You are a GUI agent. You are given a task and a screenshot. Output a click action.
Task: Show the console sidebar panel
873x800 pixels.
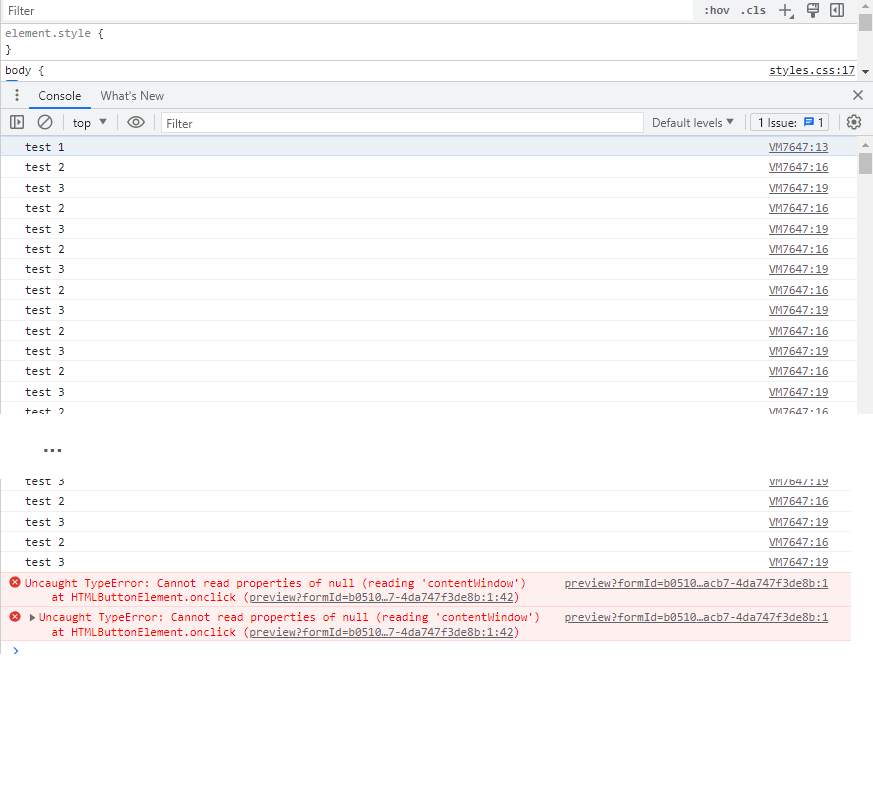(17, 122)
